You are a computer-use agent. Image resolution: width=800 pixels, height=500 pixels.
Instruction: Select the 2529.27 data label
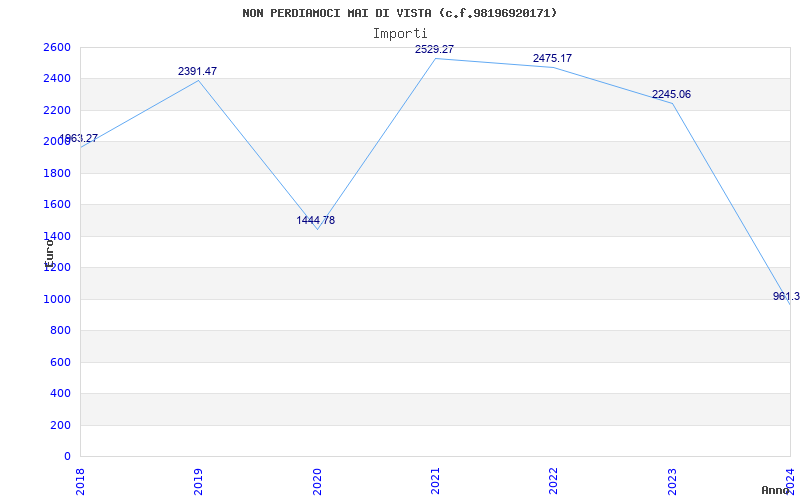pyautogui.click(x=434, y=49)
